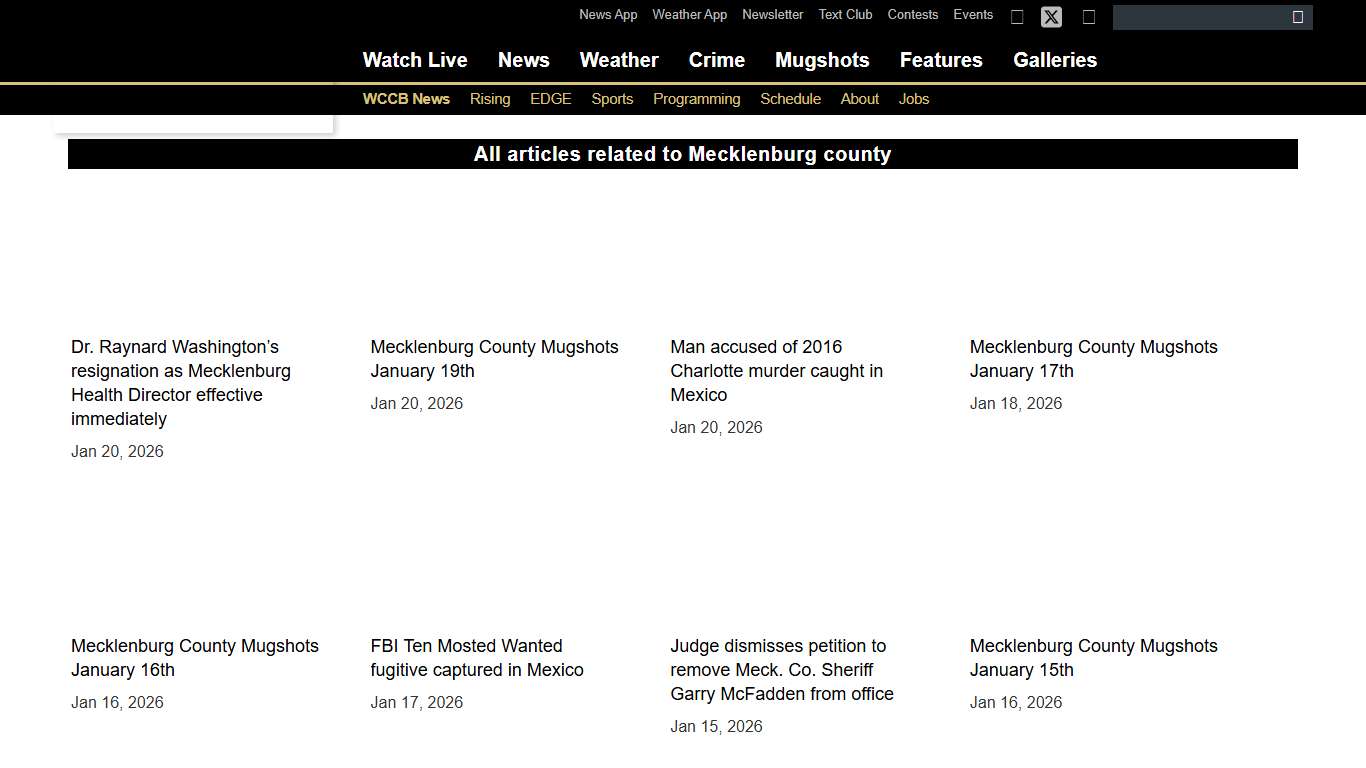Image resolution: width=1366 pixels, height=768 pixels.
Task: Open Galleries from main navigation
Action: click(x=1055, y=60)
